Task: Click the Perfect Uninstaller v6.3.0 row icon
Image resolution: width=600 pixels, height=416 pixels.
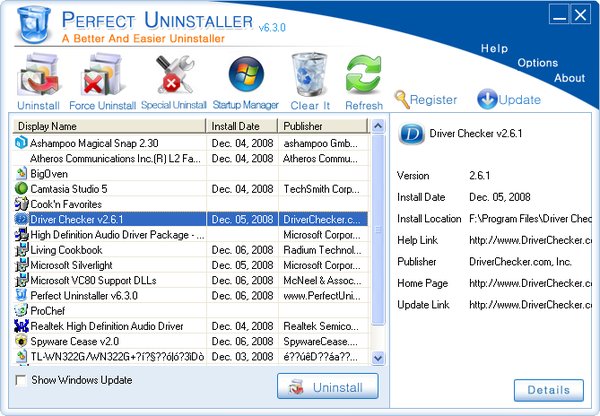Action: pos(21,295)
